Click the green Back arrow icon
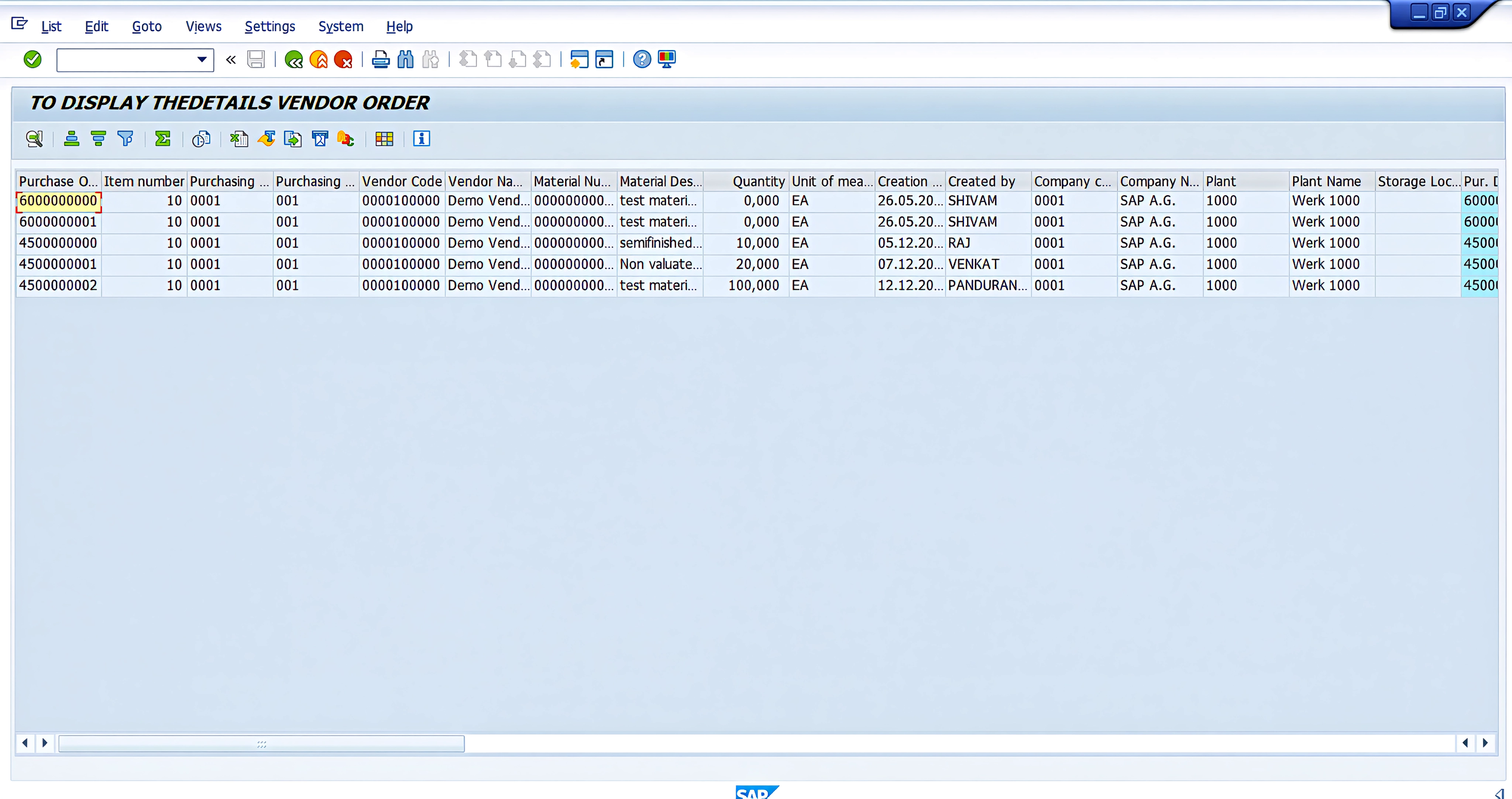Image resolution: width=1512 pixels, height=799 pixels. pyautogui.click(x=293, y=59)
